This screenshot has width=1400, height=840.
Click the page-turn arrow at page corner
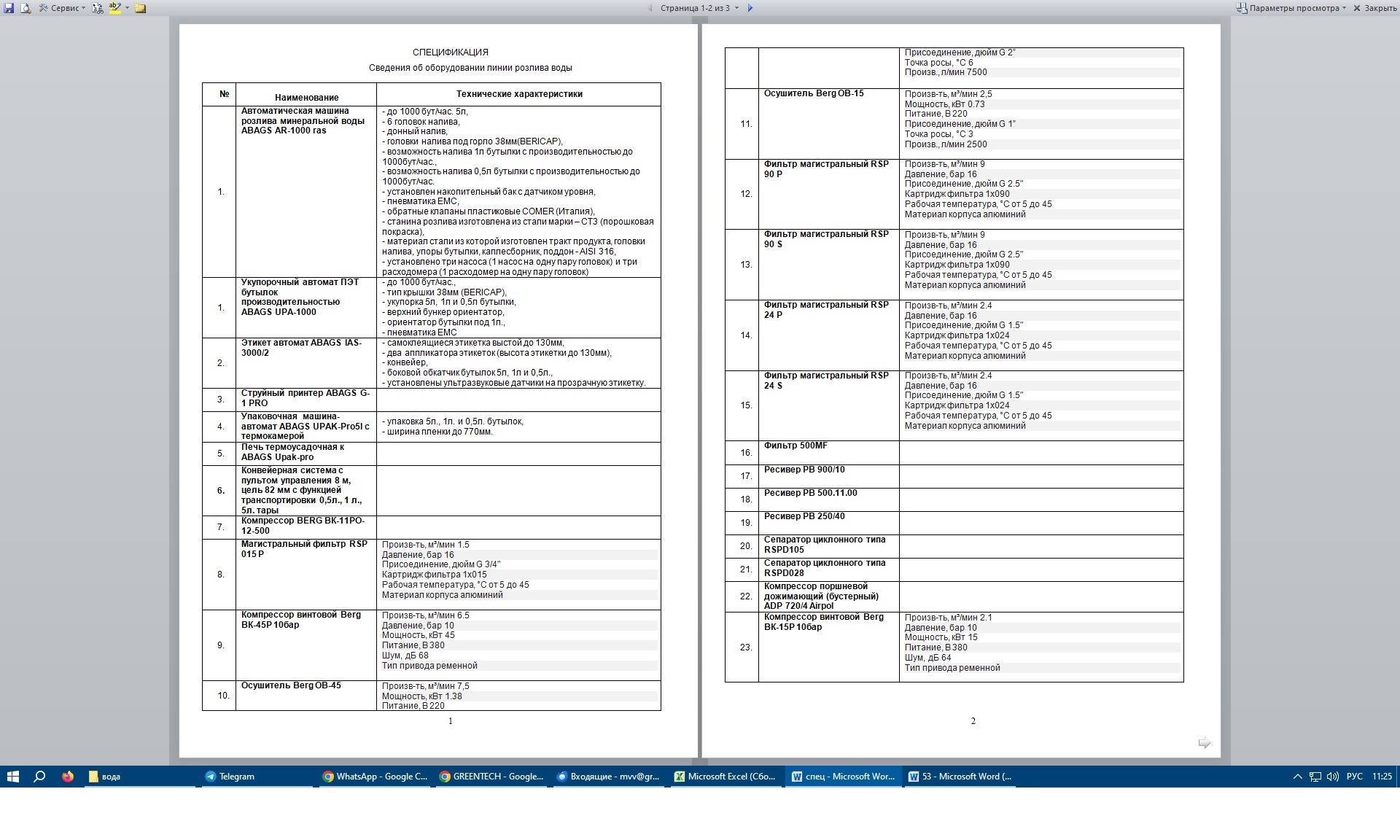1204,742
